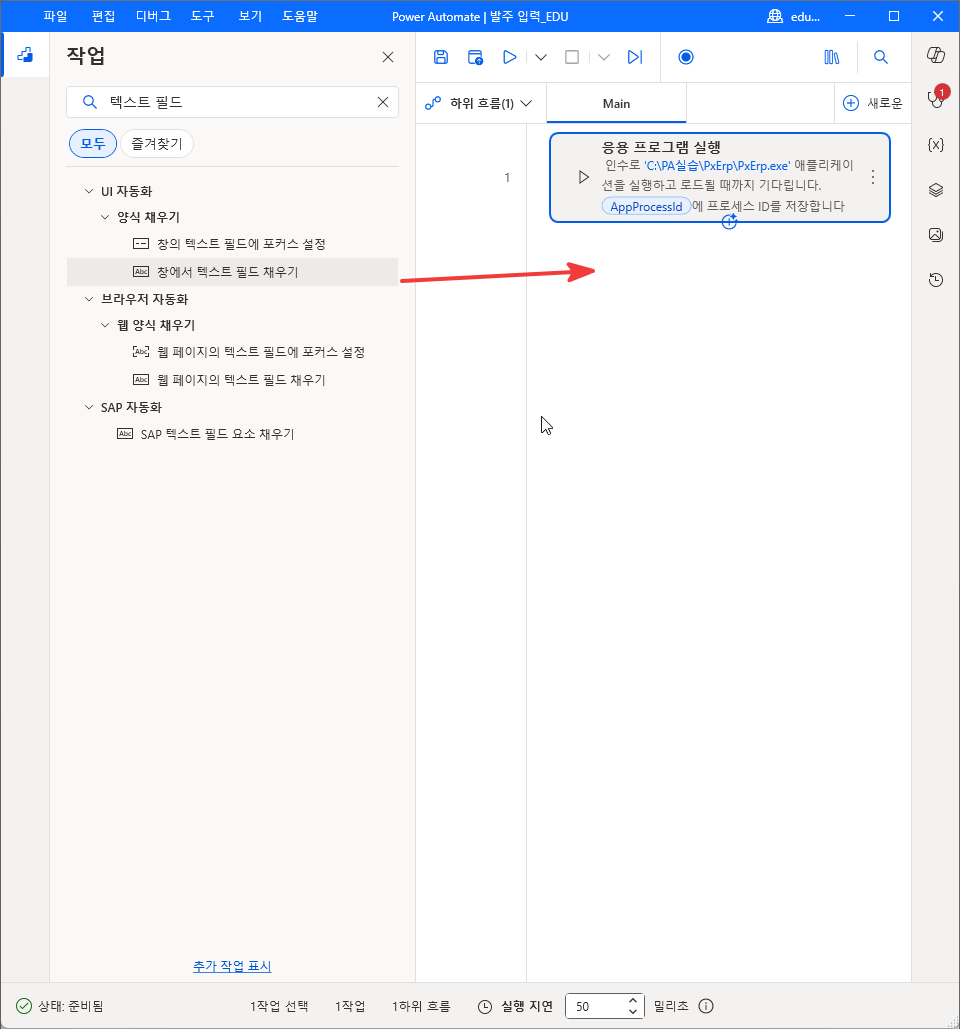The image size is (960, 1029).
Task: Click the Stop flow square icon
Action: coord(572,57)
